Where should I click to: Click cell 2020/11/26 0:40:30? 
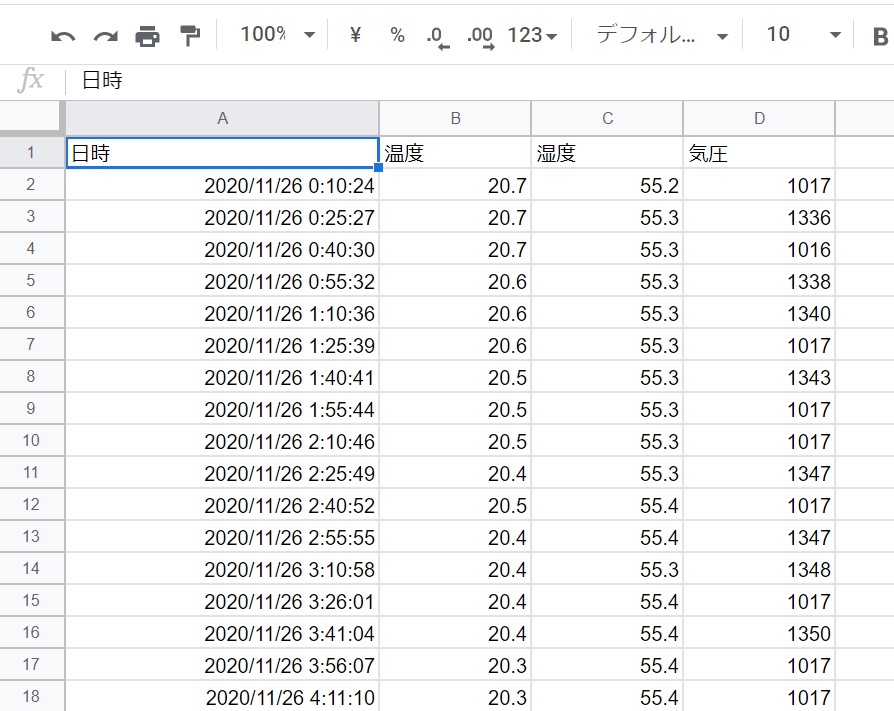coord(222,249)
